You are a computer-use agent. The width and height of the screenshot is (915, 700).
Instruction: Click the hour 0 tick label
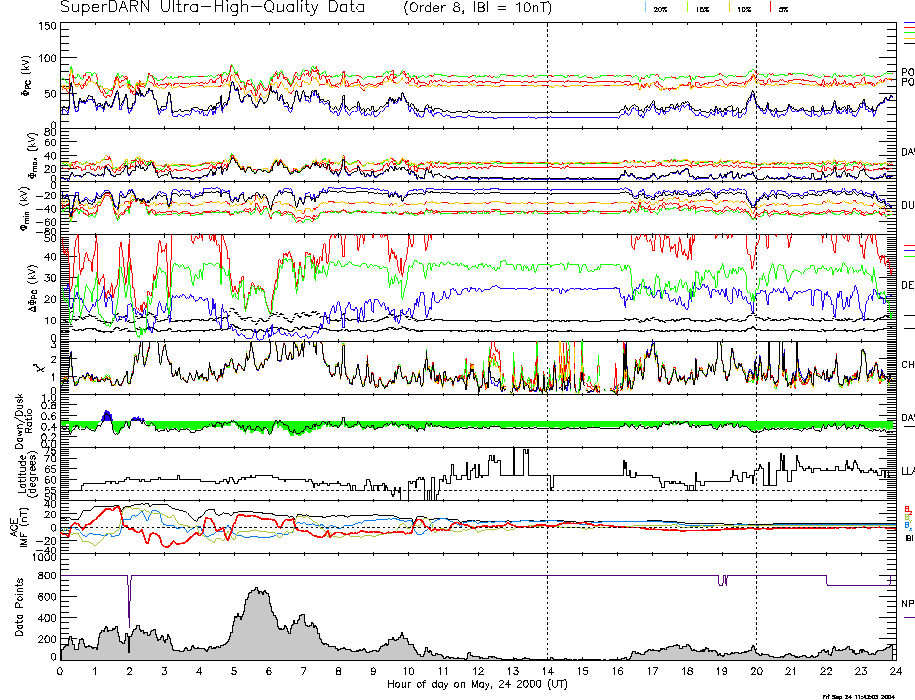[61, 671]
